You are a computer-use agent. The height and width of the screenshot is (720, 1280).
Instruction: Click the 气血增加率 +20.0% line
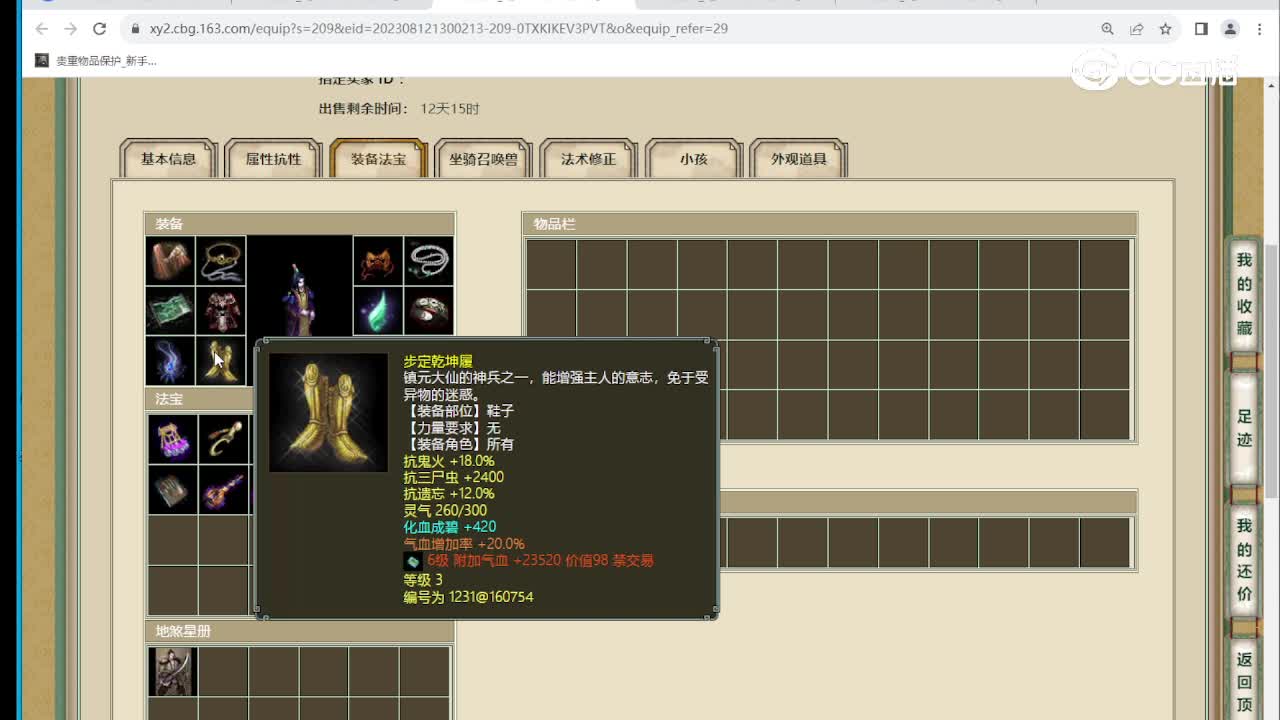464,544
